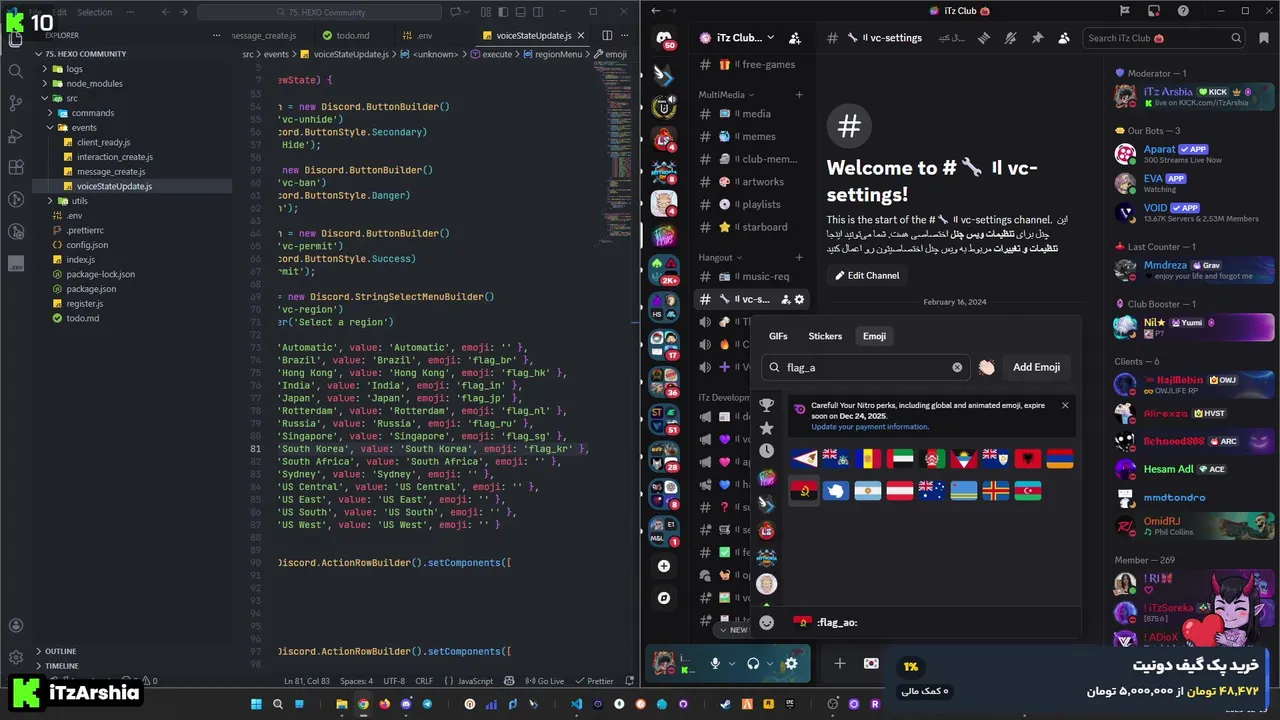The height and width of the screenshot is (720, 1280).
Task: Toggle microphone mute in Discord
Action: click(715, 663)
